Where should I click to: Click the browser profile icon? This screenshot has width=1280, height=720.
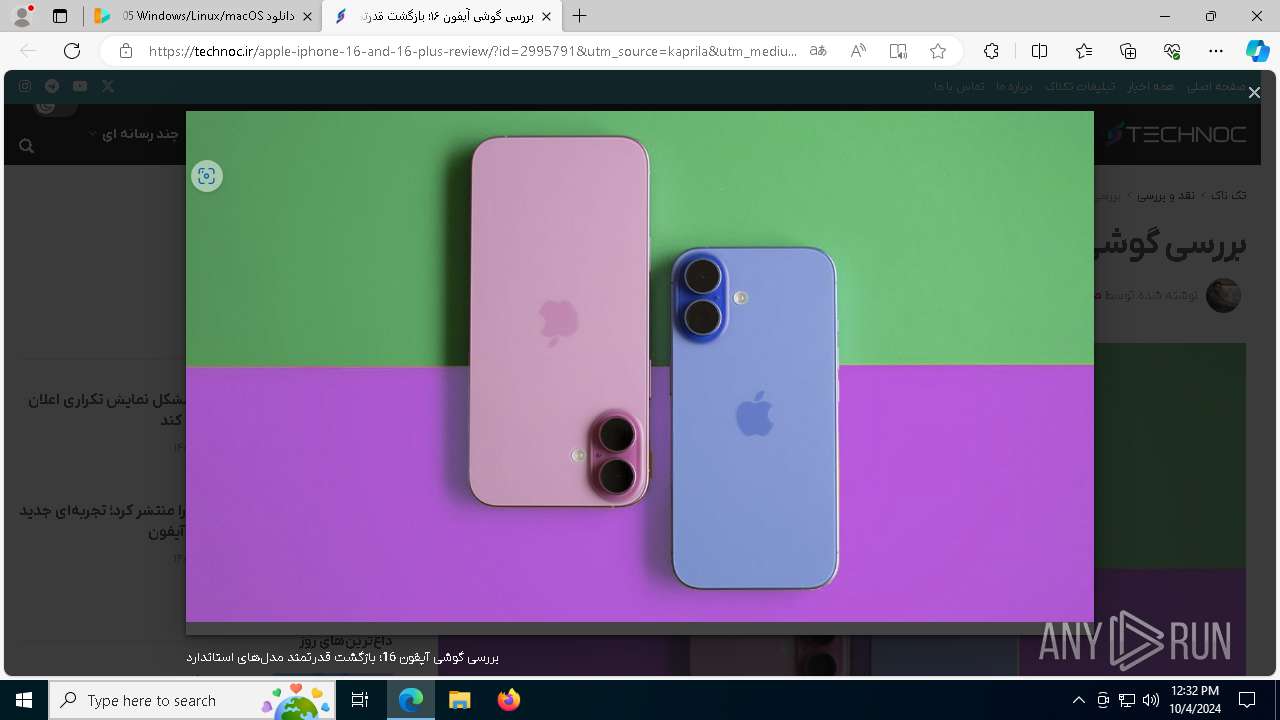(x=22, y=16)
